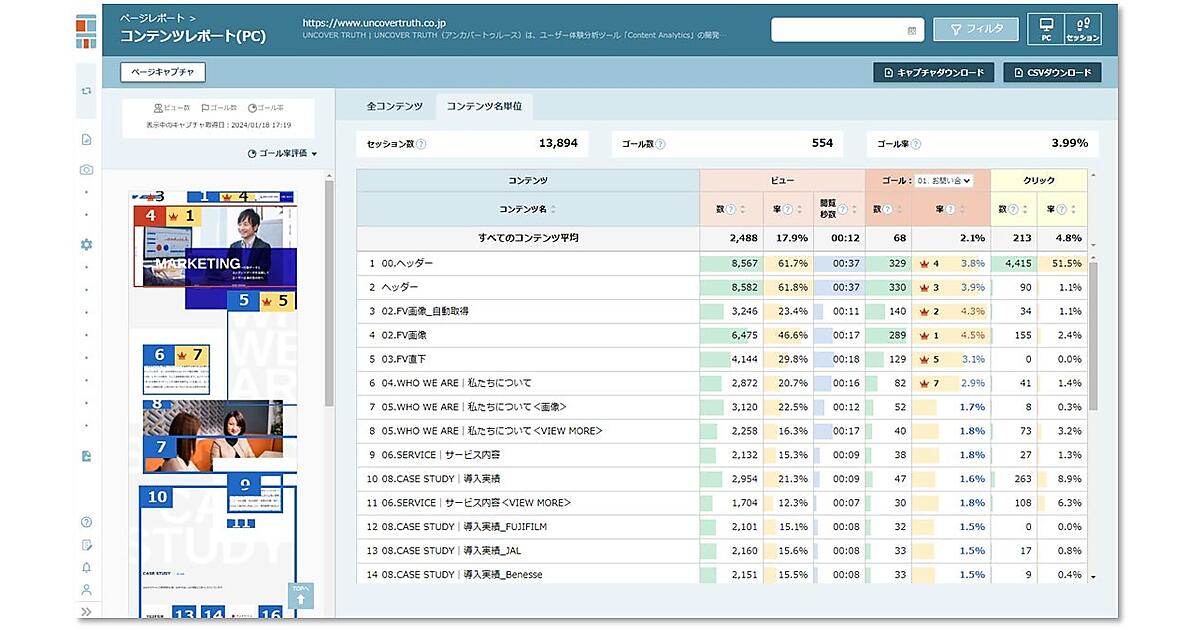Select the コンテンツ名単位 tab
1200x630 pixels.
tap(484, 106)
